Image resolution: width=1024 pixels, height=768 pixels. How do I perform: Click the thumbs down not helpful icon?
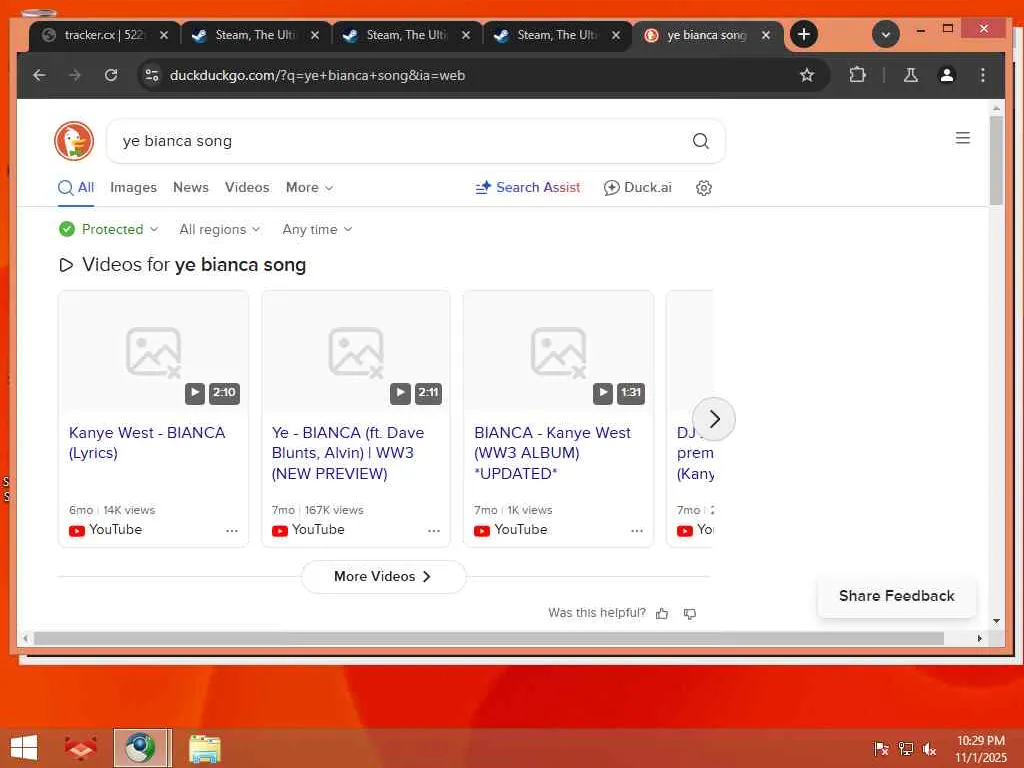tap(690, 613)
